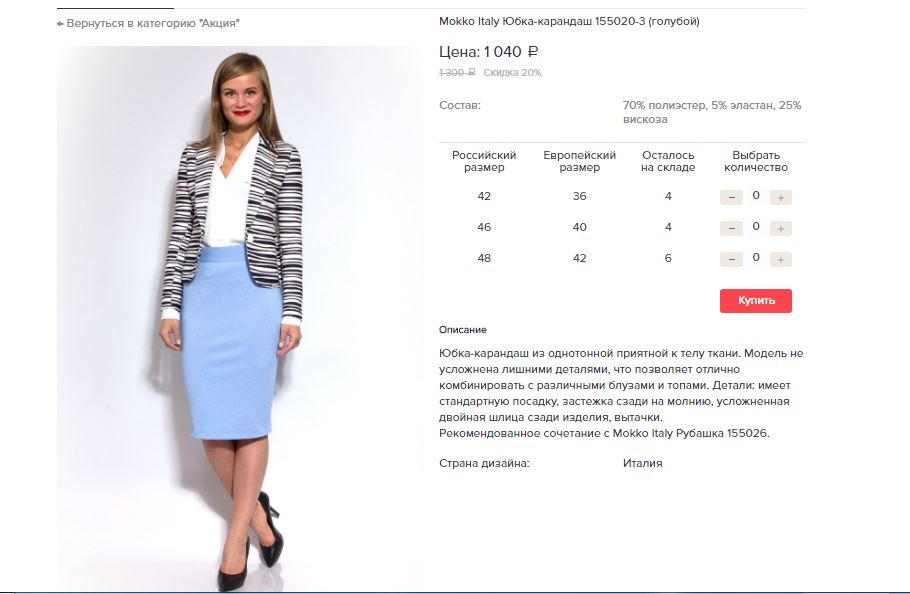
Task: Click the crossed-out old price 1 300
Action: (x=457, y=73)
